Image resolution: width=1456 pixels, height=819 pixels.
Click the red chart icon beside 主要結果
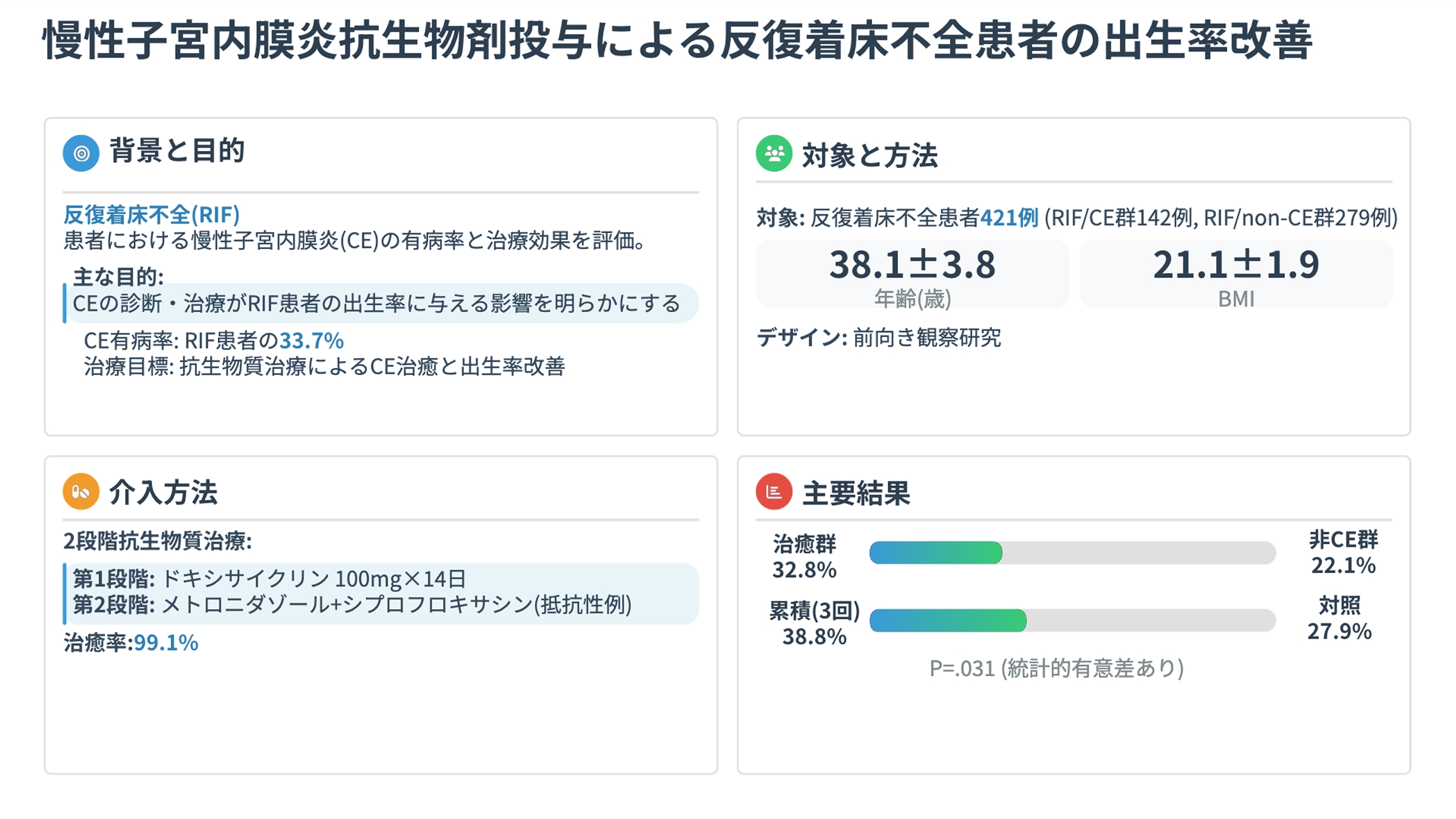point(773,491)
